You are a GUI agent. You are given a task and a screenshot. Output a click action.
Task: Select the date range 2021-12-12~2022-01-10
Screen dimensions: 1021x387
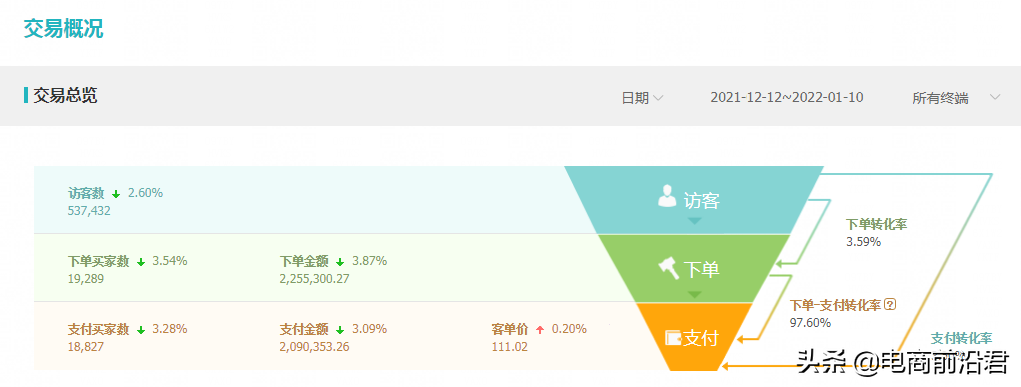[x=787, y=98]
